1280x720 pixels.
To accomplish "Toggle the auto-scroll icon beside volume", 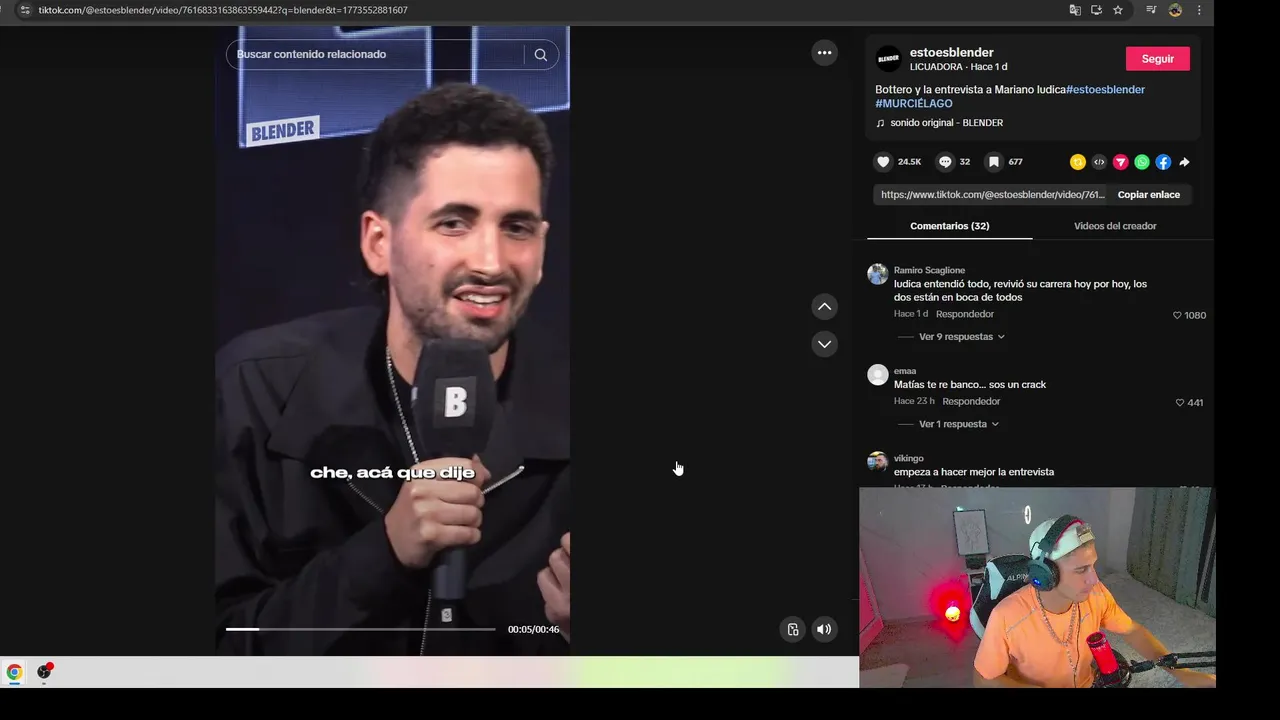I will click(792, 629).
